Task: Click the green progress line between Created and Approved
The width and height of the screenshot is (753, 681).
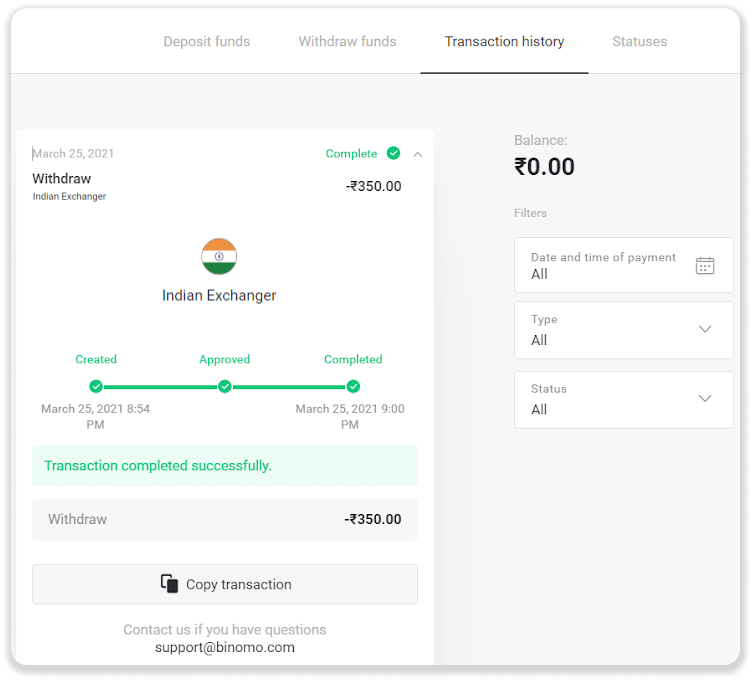Action: click(160, 386)
